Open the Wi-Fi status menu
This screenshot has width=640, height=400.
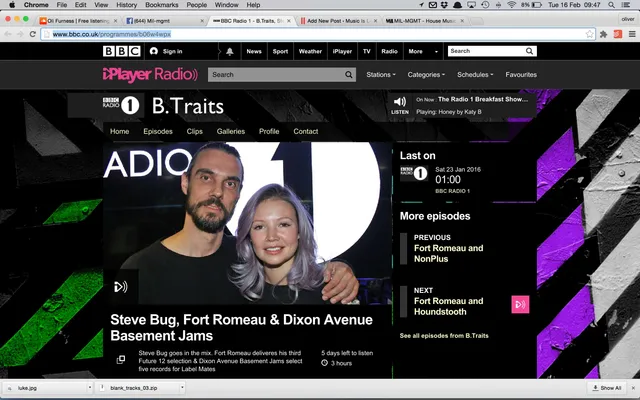pos(511,5)
